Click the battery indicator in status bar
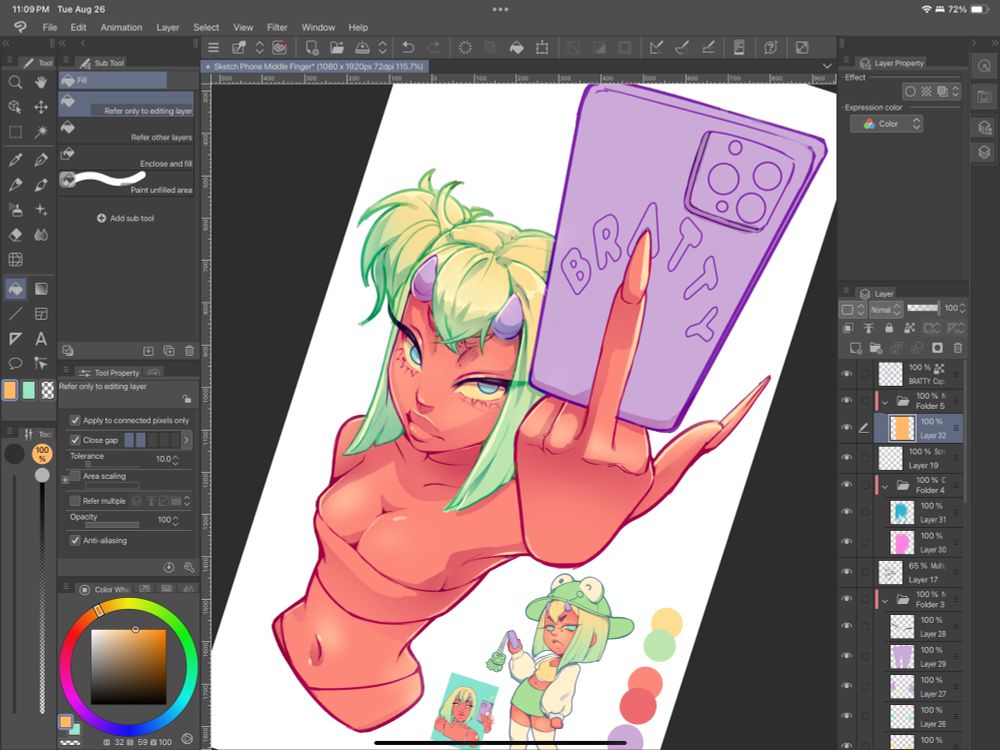1000x750 pixels. pyautogui.click(x=979, y=10)
